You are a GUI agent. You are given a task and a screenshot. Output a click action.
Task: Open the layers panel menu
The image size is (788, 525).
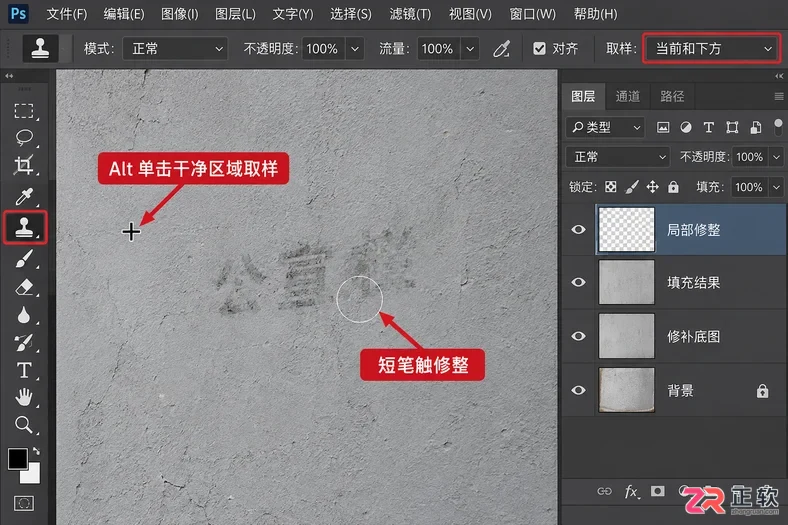[778, 96]
